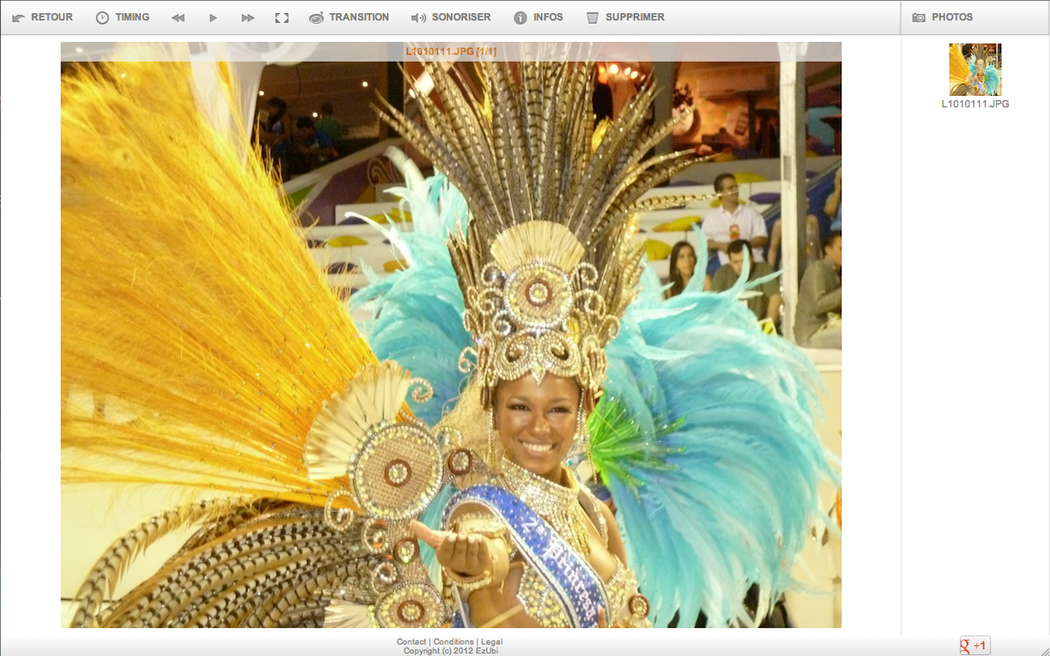Open the Contact link in footer
The image size is (1050, 656).
(411, 642)
